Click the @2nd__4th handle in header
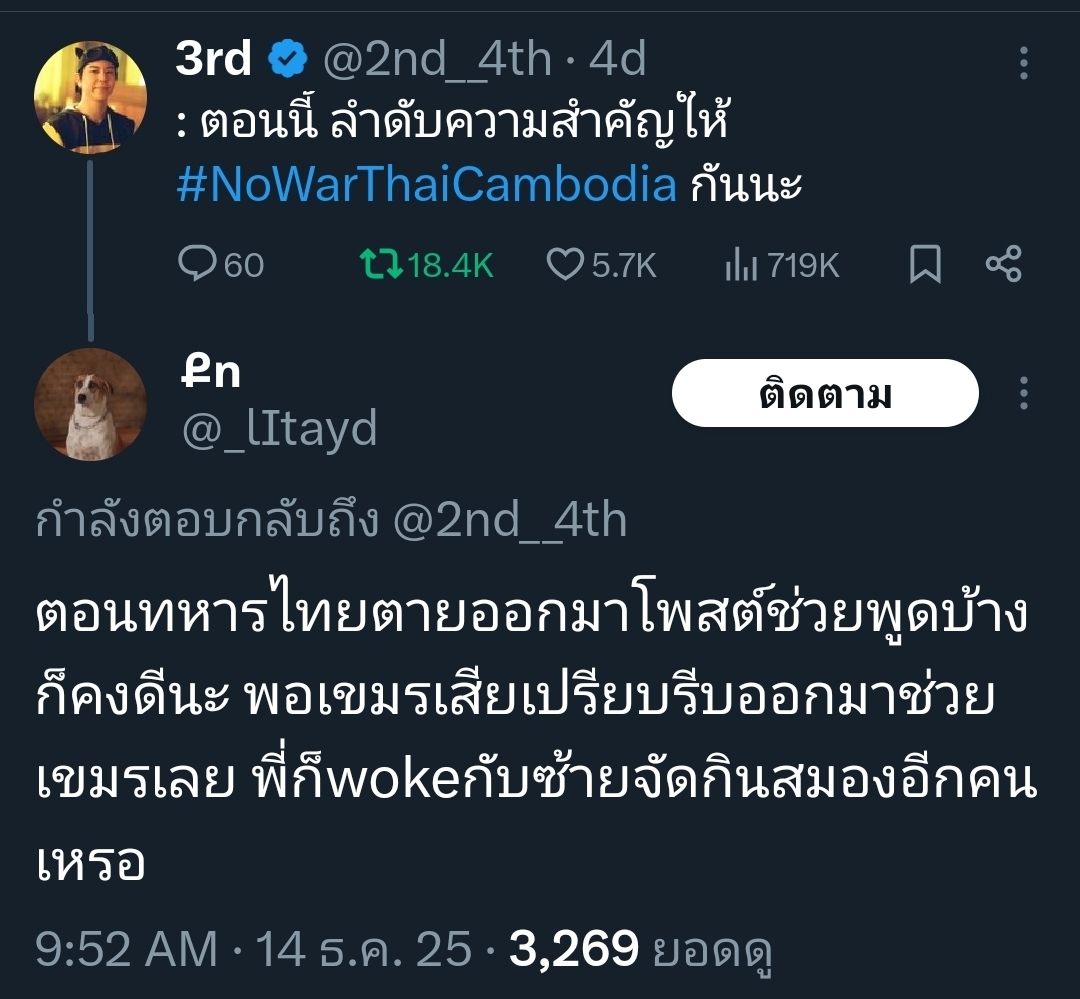Viewport: 1080px width, 999px height. [x=437, y=62]
